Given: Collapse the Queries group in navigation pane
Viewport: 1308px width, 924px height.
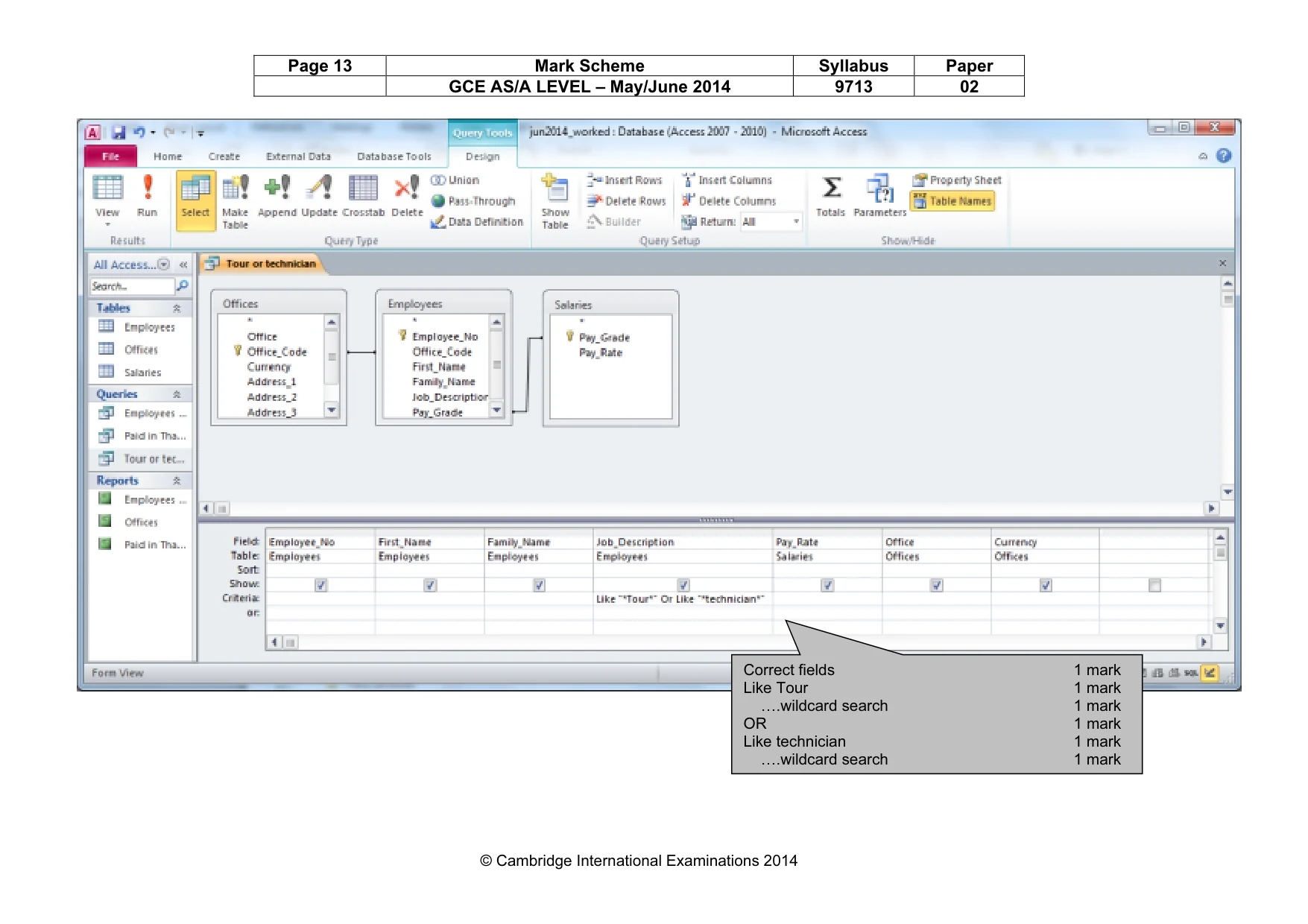Looking at the screenshot, I should tap(177, 394).
